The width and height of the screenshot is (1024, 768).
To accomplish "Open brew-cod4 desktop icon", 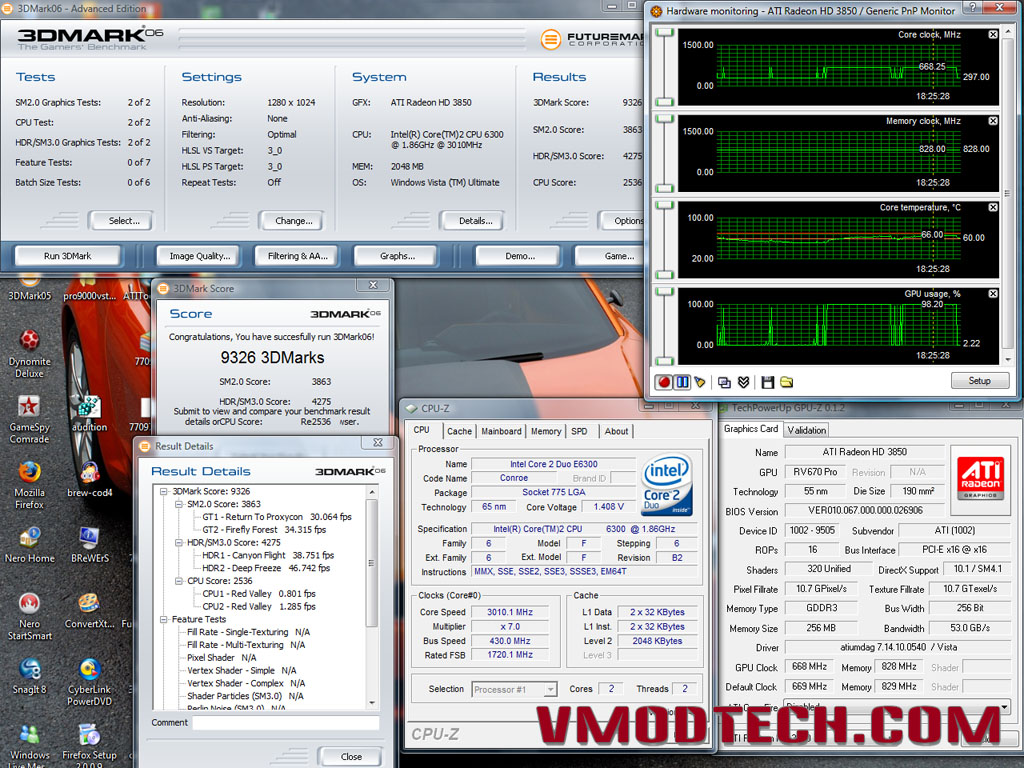I will click(x=89, y=479).
